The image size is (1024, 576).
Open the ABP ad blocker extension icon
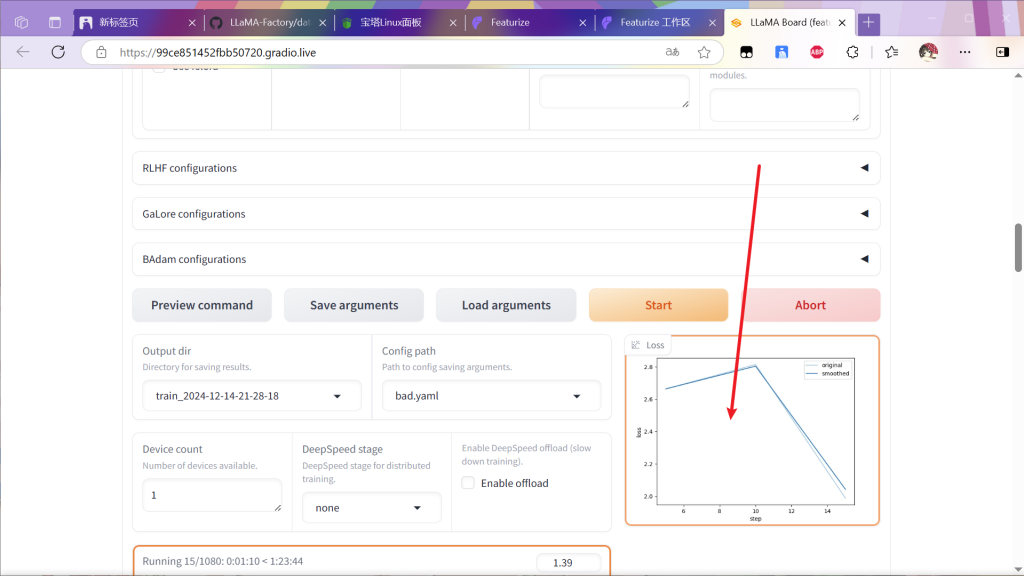(x=817, y=52)
